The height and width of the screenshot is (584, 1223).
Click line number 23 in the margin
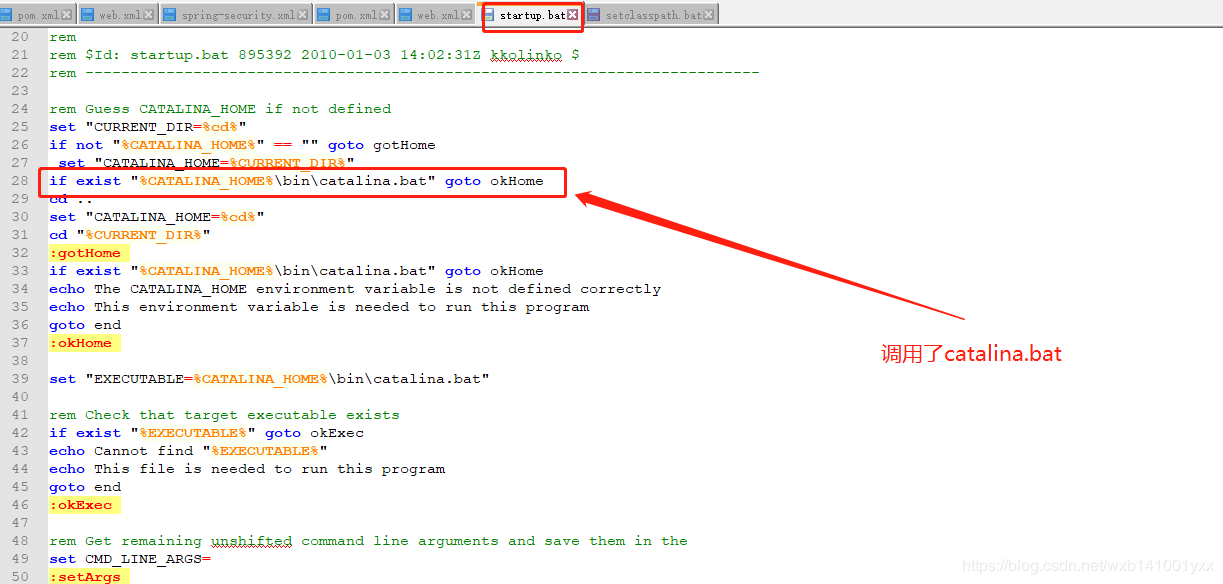[x=20, y=91]
